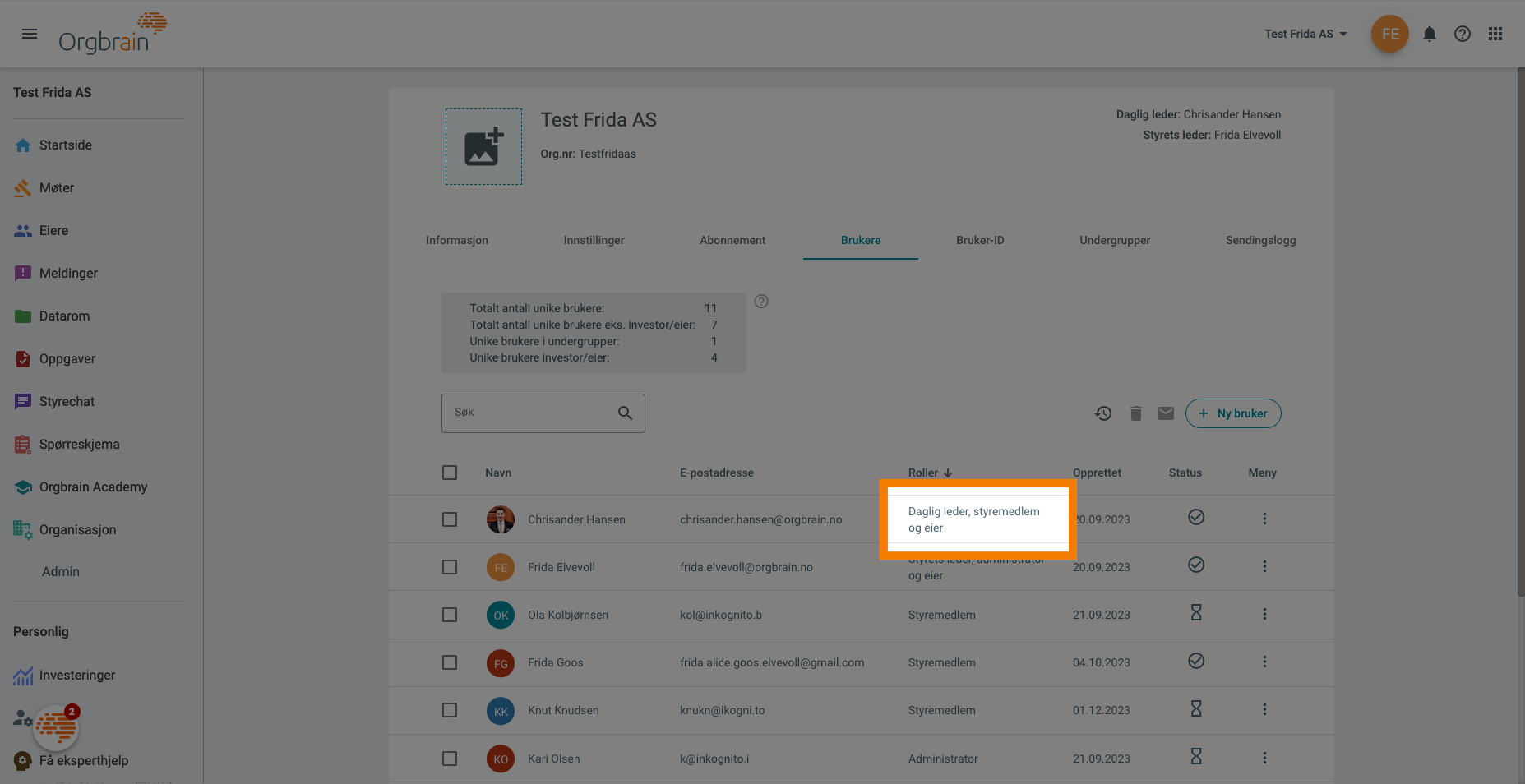
Task: Click the FE user avatar in header
Action: point(1390,34)
